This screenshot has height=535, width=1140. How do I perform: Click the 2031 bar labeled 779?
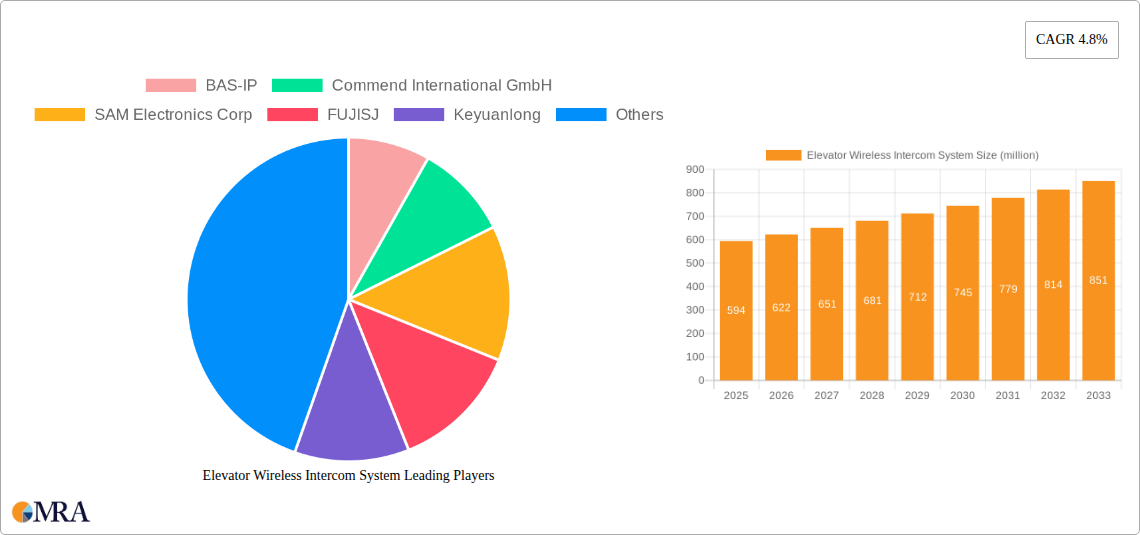tap(1008, 289)
